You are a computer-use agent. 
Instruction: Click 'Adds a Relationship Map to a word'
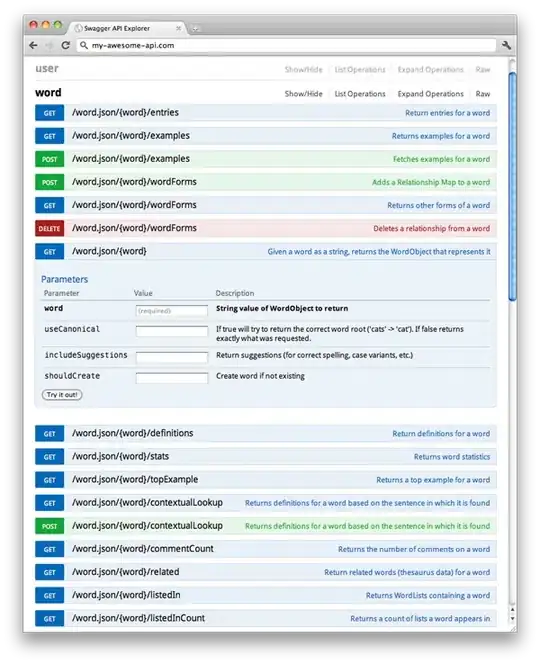pos(431,183)
